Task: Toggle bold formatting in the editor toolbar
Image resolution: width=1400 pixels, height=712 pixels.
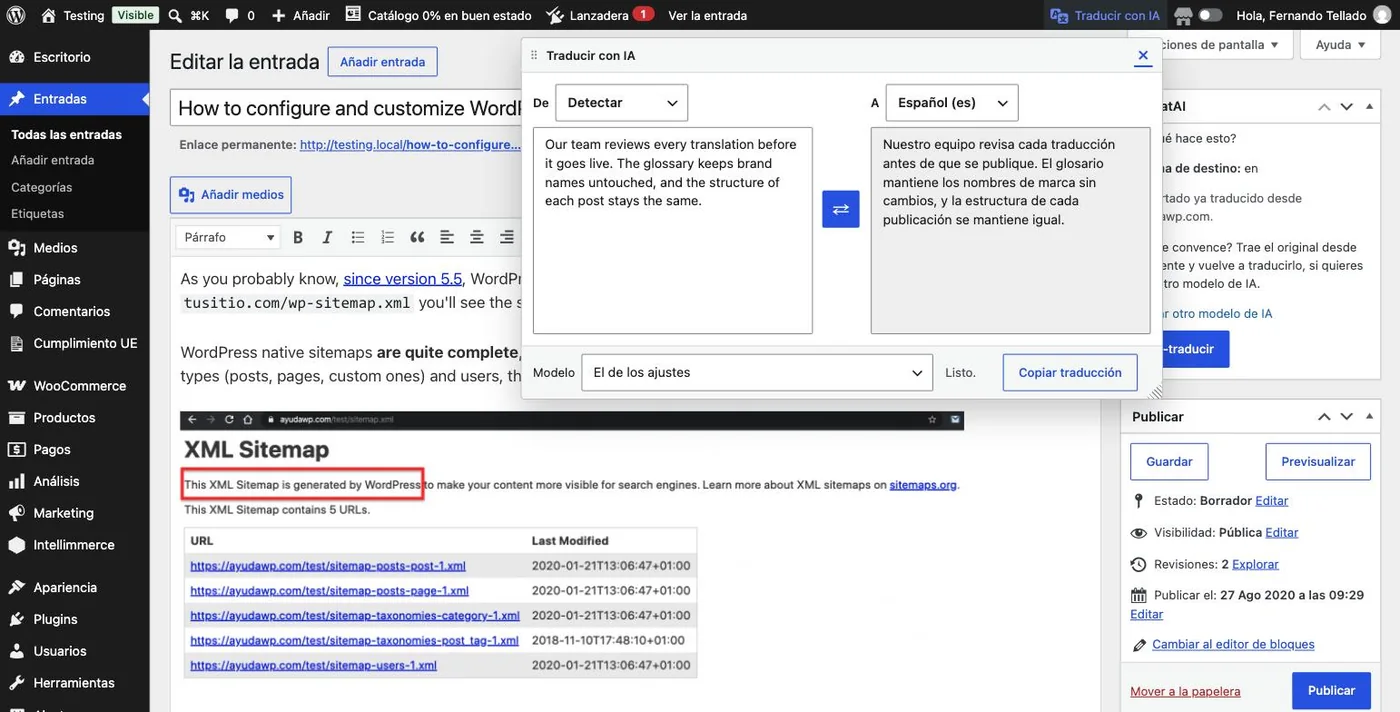Action: (298, 237)
